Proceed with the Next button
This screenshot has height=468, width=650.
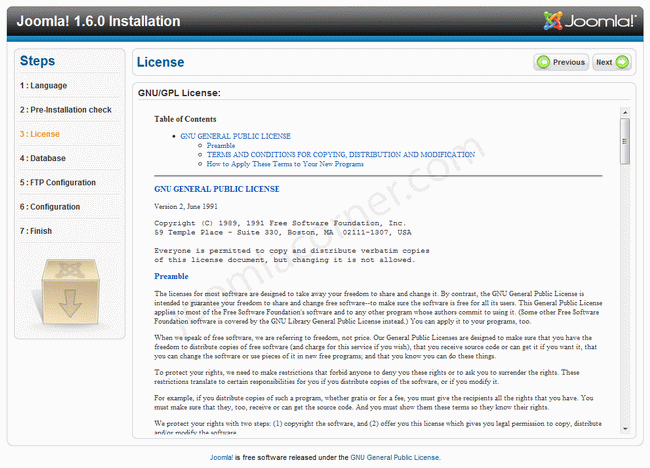click(x=611, y=62)
